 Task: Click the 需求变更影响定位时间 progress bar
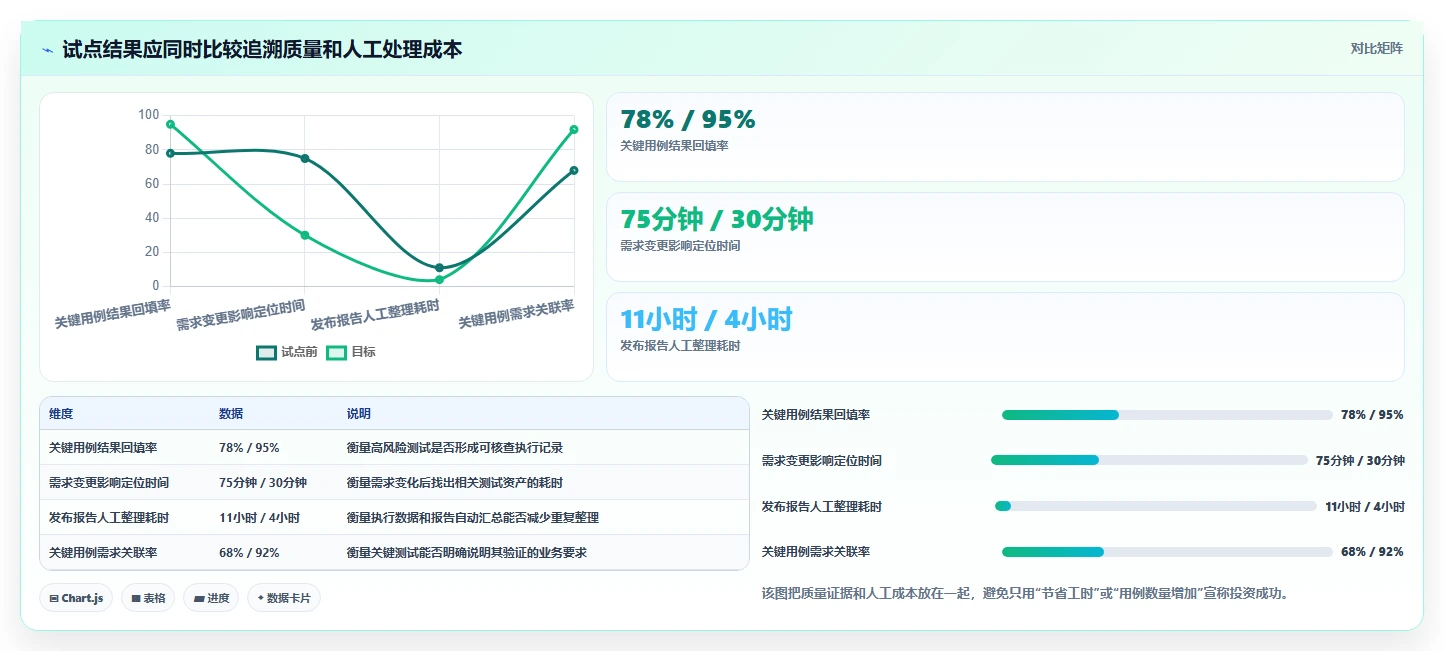[x=1149, y=460]
